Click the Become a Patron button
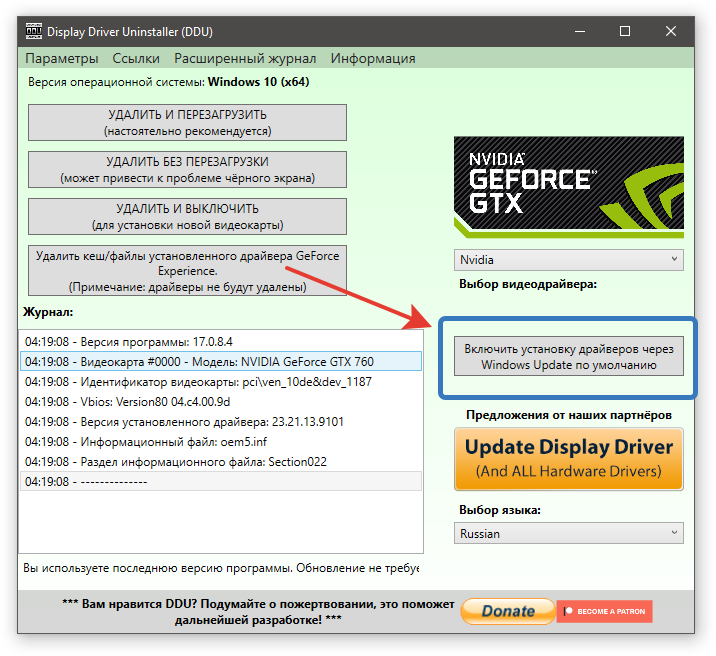 tap(605, 611)
